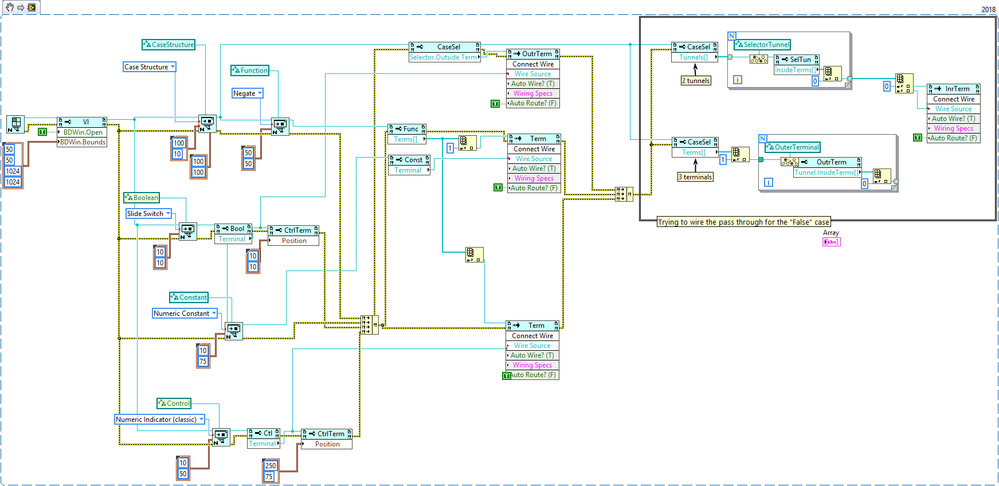Click iteration terminal in SelectorTunnel For Loop
999x486 pixels.
pyautogui.click(x=737, y=80)
